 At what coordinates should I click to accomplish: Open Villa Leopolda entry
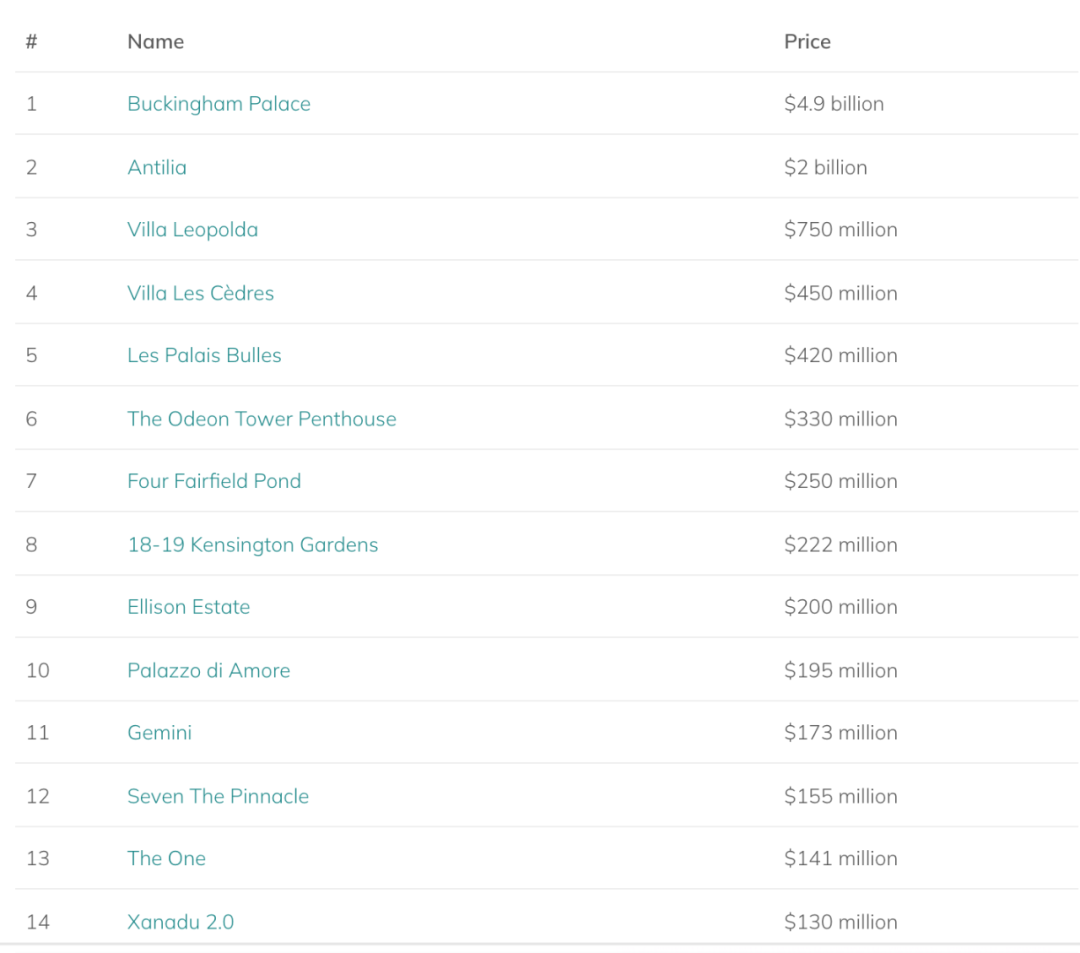[x=192, y=230]
